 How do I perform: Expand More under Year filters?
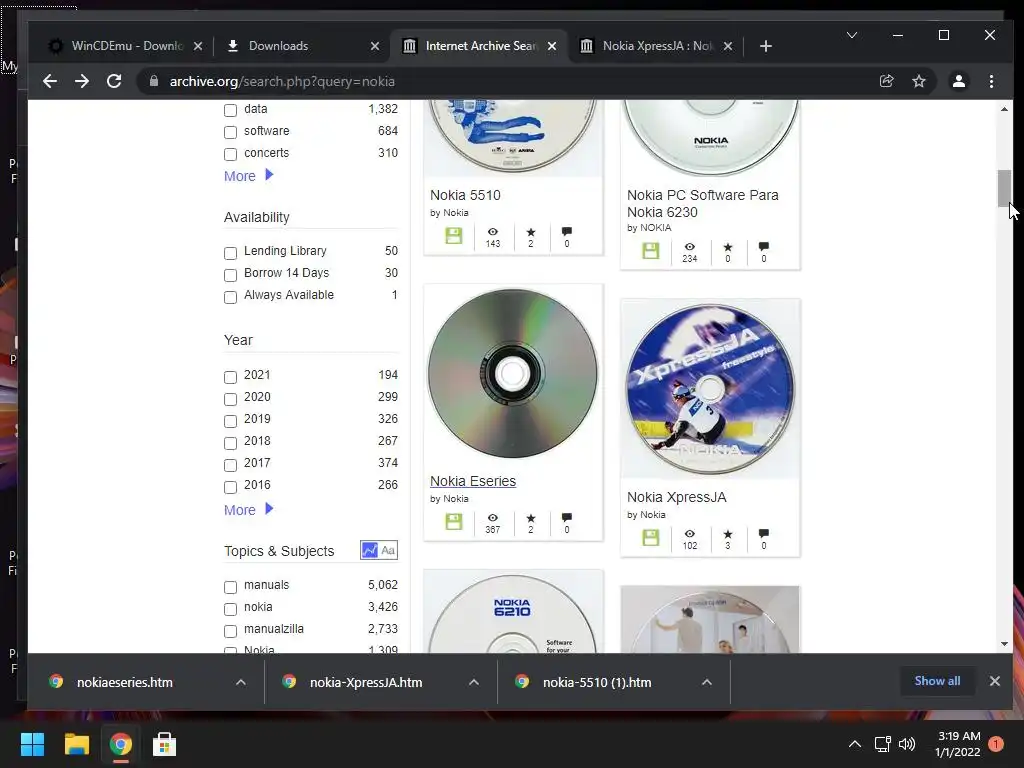249,509
